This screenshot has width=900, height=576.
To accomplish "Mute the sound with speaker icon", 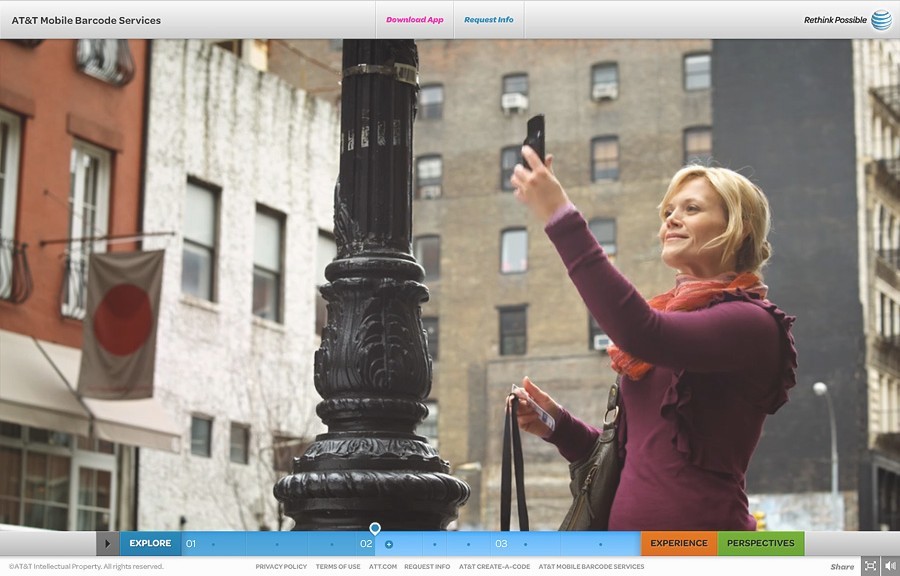I will click(889, 566).
